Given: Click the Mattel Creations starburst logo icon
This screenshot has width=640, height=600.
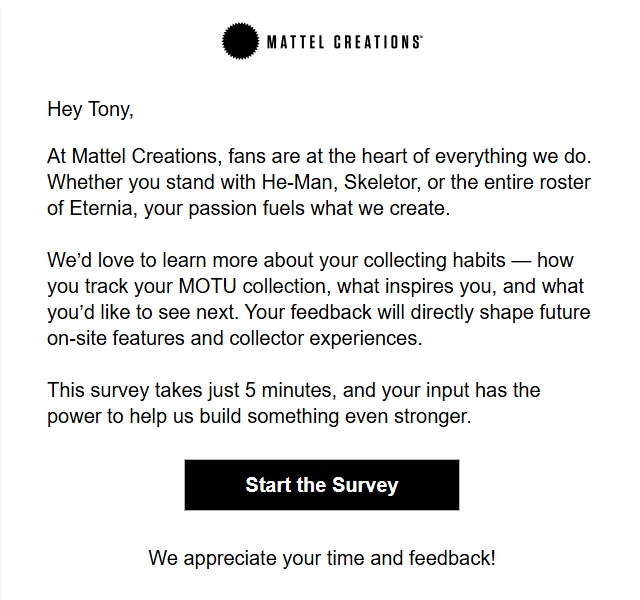Looking at the screenshot, I should click(x=239, y=41).
